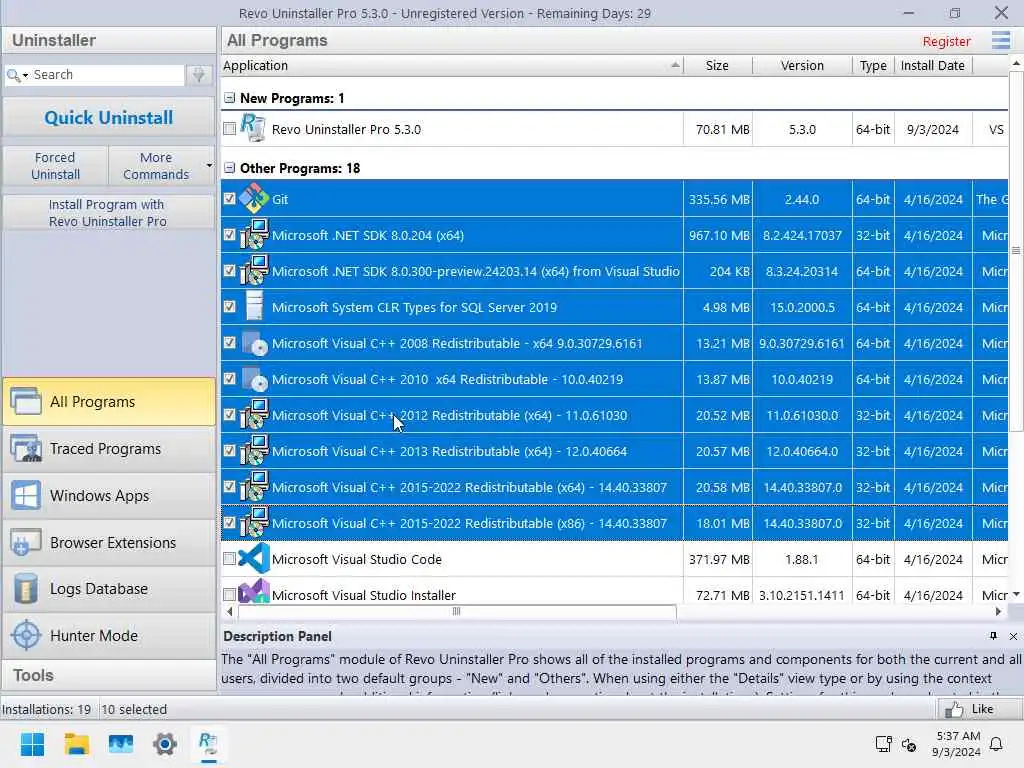Click the horizontal scrollbar thumb

pyautogui.click(x=456, y=612)
